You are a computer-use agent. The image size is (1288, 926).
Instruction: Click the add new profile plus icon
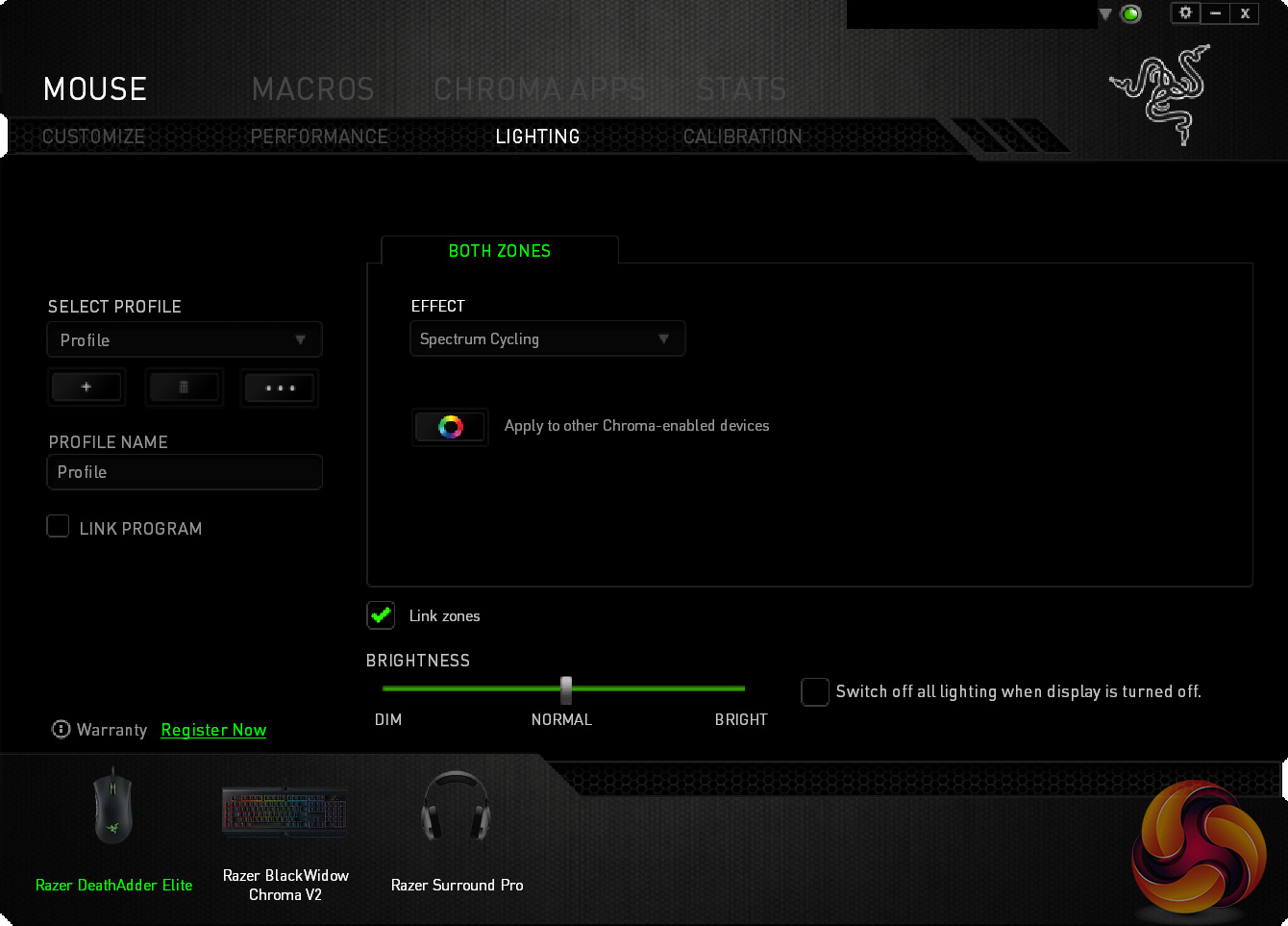pyautogui.click(x=87, y=388)
